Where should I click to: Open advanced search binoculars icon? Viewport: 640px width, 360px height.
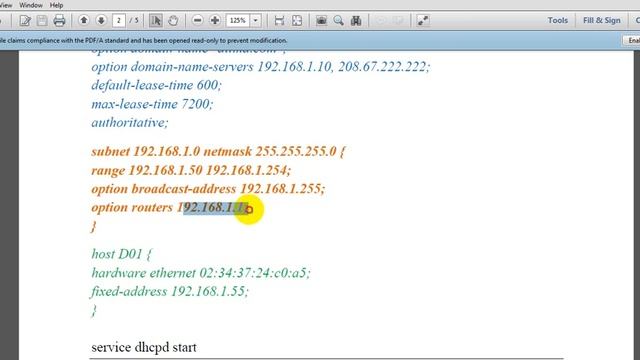coord(356,20)
